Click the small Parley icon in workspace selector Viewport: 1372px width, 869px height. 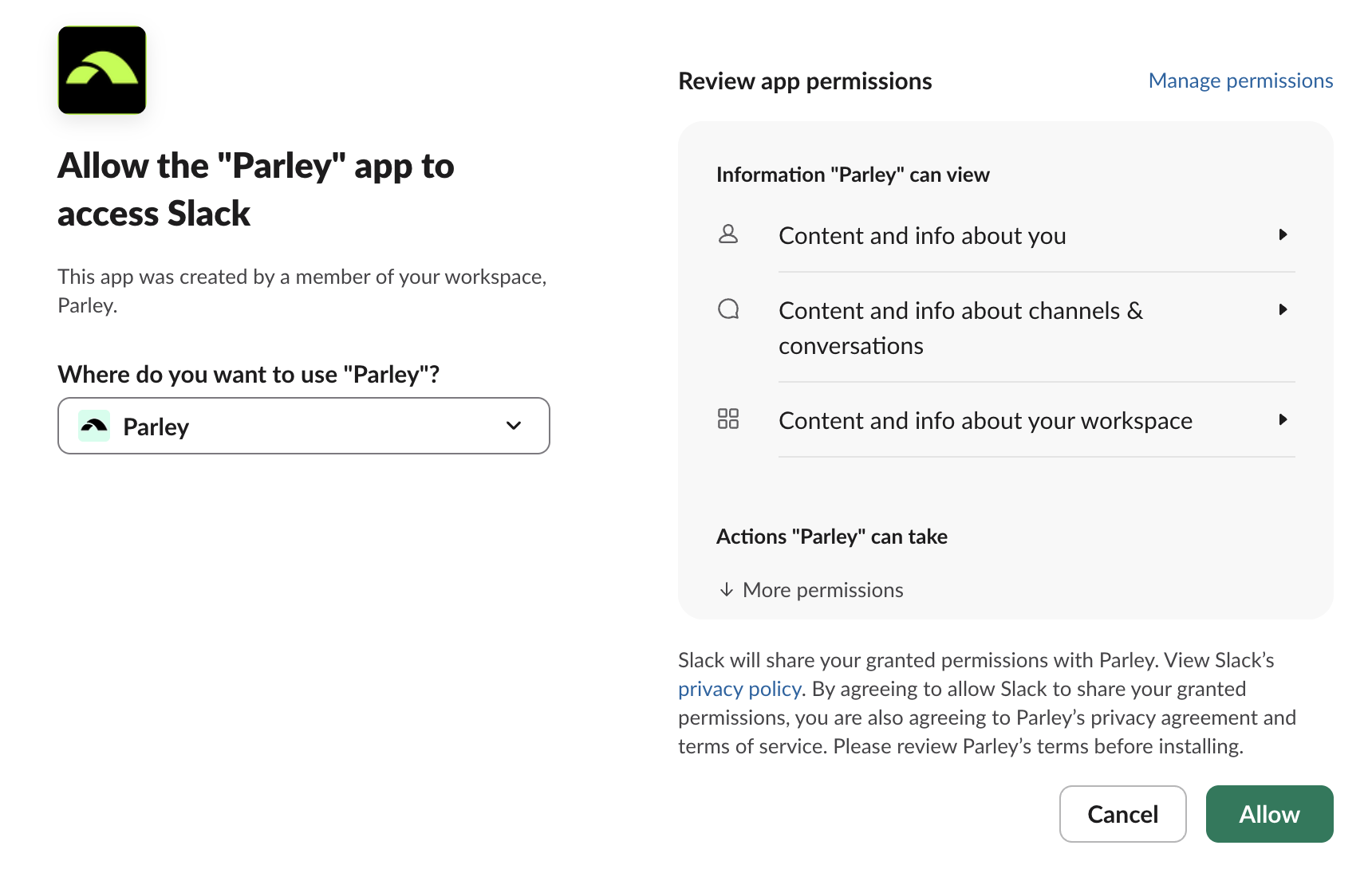94,426
